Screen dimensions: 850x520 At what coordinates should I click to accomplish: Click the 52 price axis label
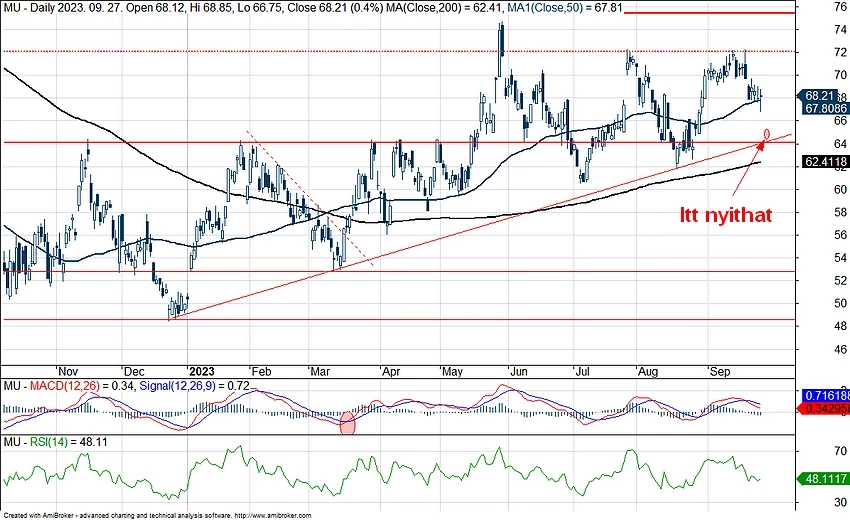pos(841,280)
